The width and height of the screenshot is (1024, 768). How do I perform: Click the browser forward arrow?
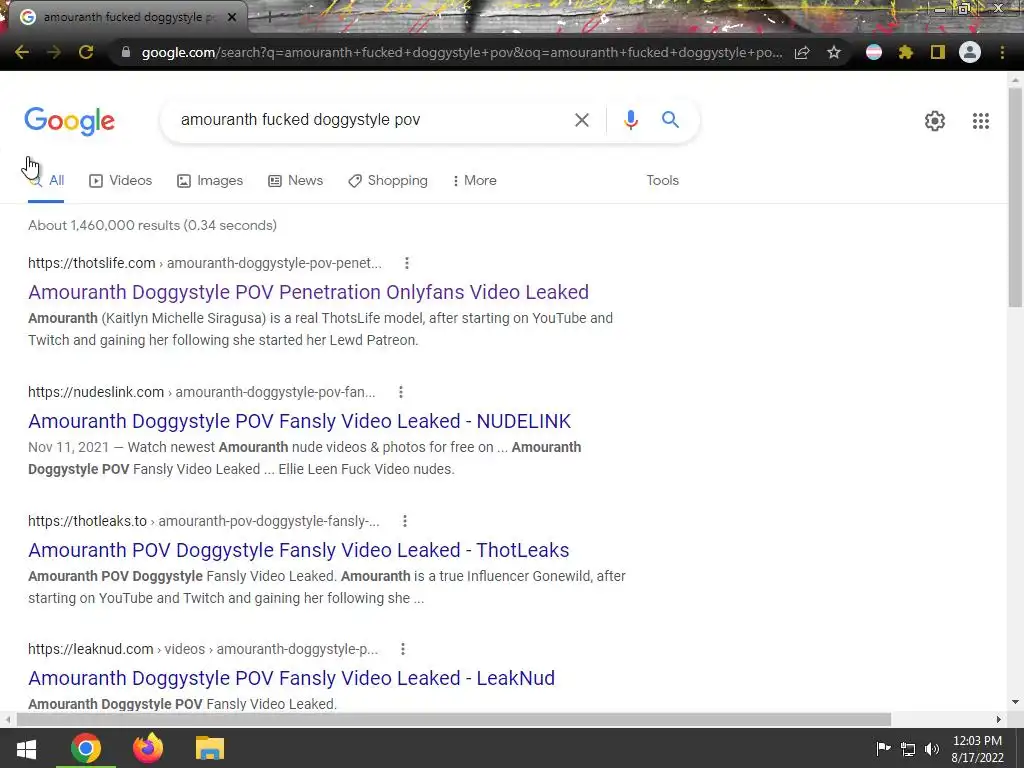pos(54,52)
